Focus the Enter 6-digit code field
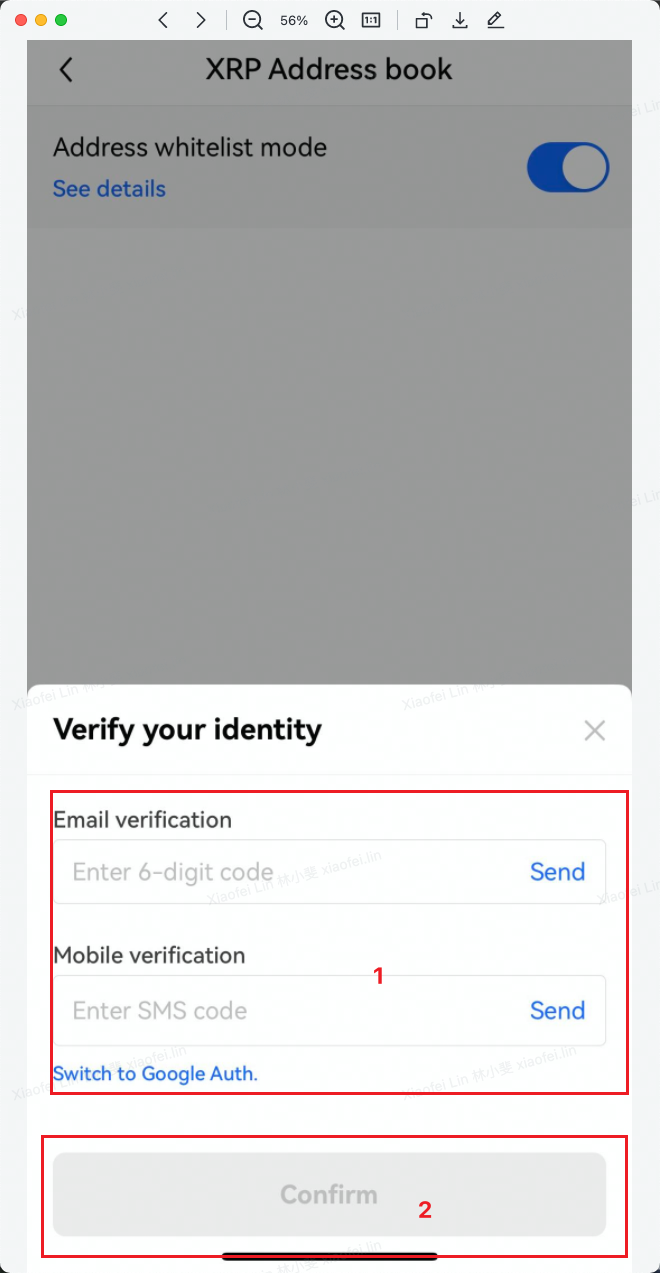660x1273 pixels. (280, 872)
